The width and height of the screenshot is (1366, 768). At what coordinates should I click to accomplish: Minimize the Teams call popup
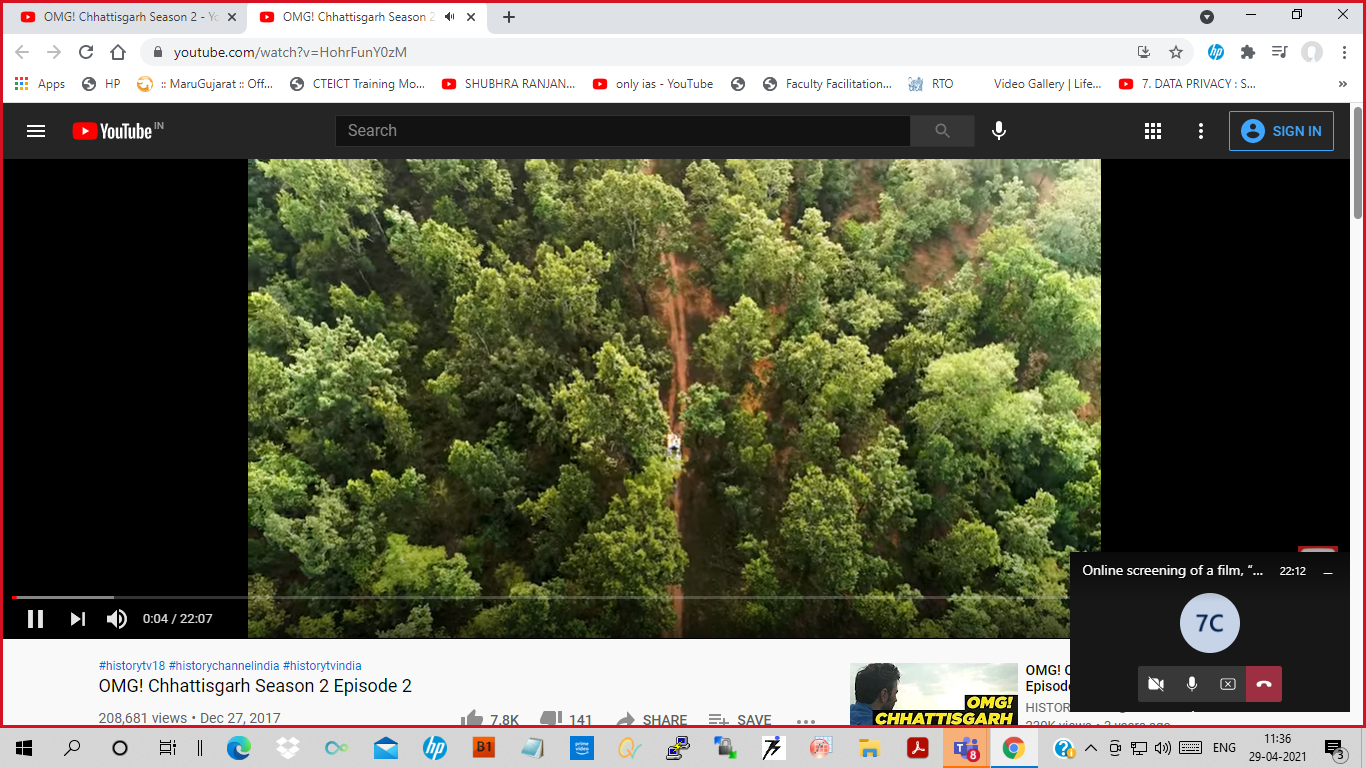(x=1328, y=572)
